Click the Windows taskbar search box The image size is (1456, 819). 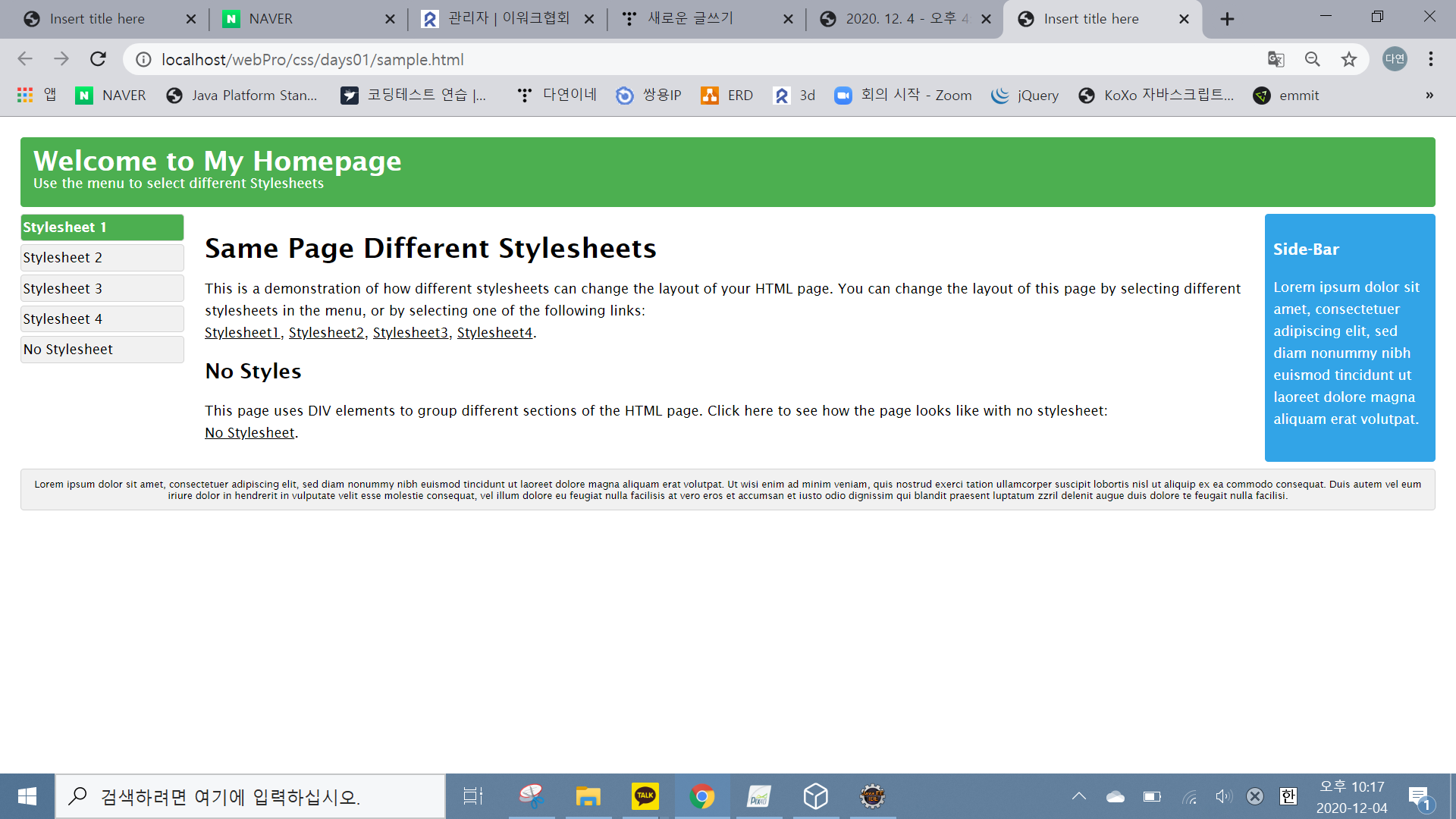[250, 796]
